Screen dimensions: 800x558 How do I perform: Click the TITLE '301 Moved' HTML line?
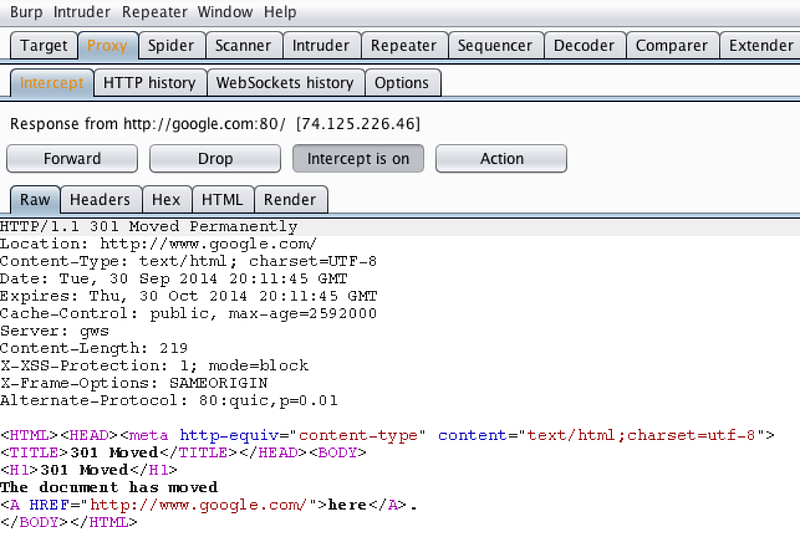point(183,452)
